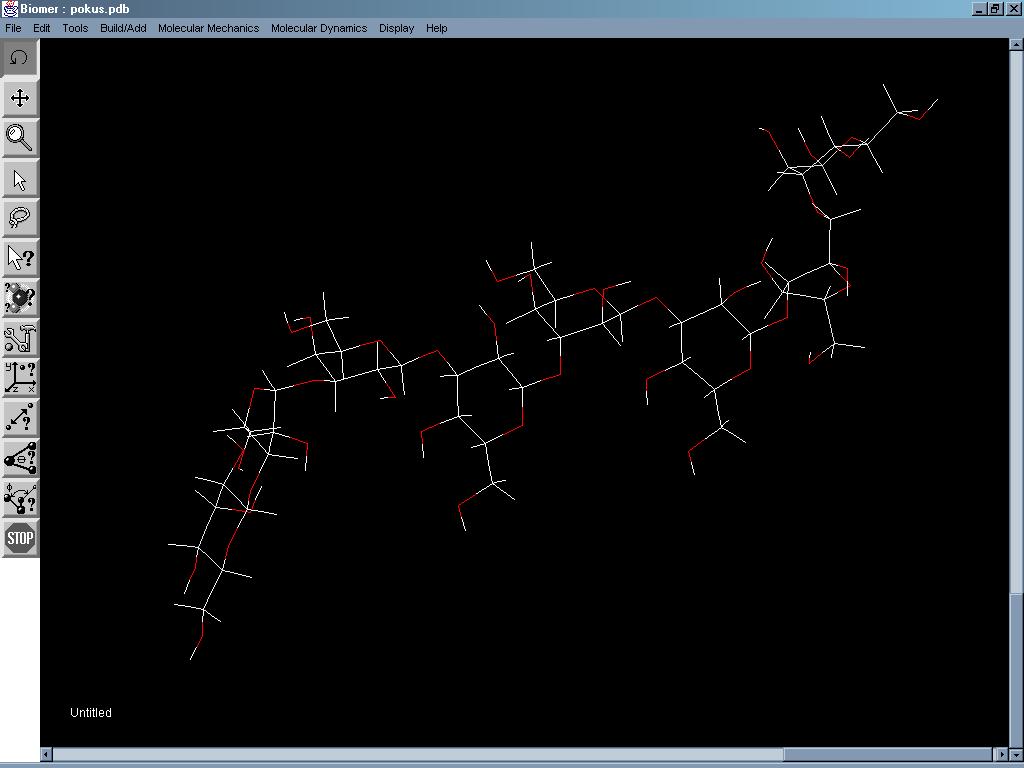Click the horizontal scrollbar thumb
This screenshot has height=768, width=1024.
tap(888, 754)
